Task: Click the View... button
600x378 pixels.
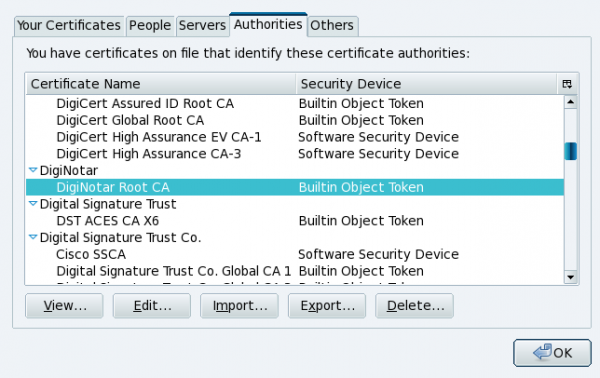Action: [x=64, y=306]
